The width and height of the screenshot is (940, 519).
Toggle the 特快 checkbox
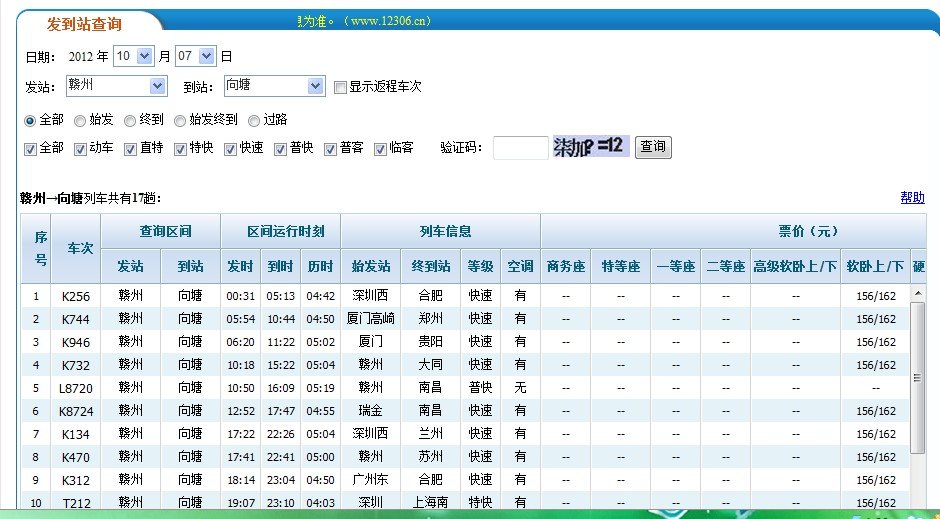click(180, 149)
